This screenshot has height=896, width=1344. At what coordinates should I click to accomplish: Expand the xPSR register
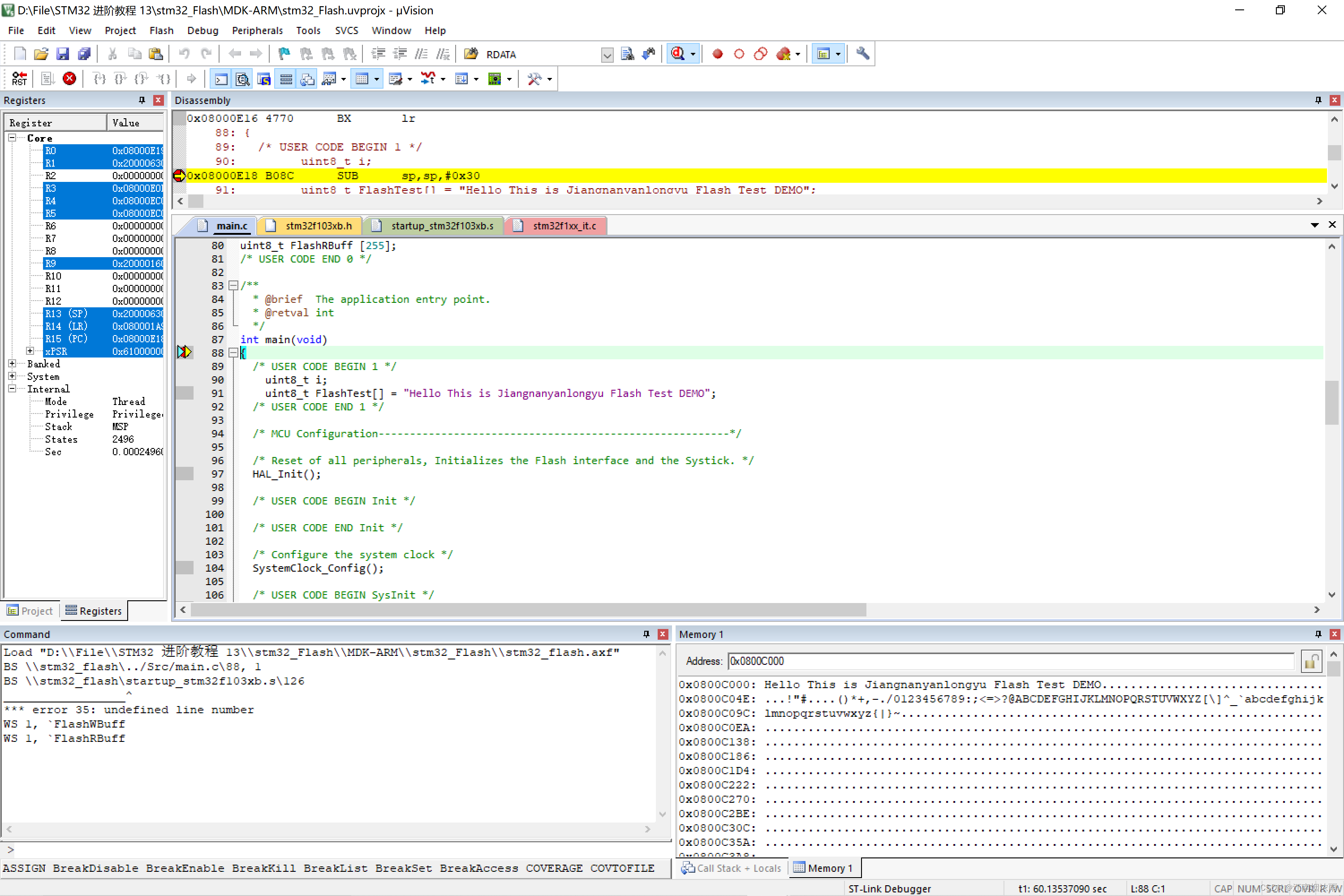pos(30,351)
